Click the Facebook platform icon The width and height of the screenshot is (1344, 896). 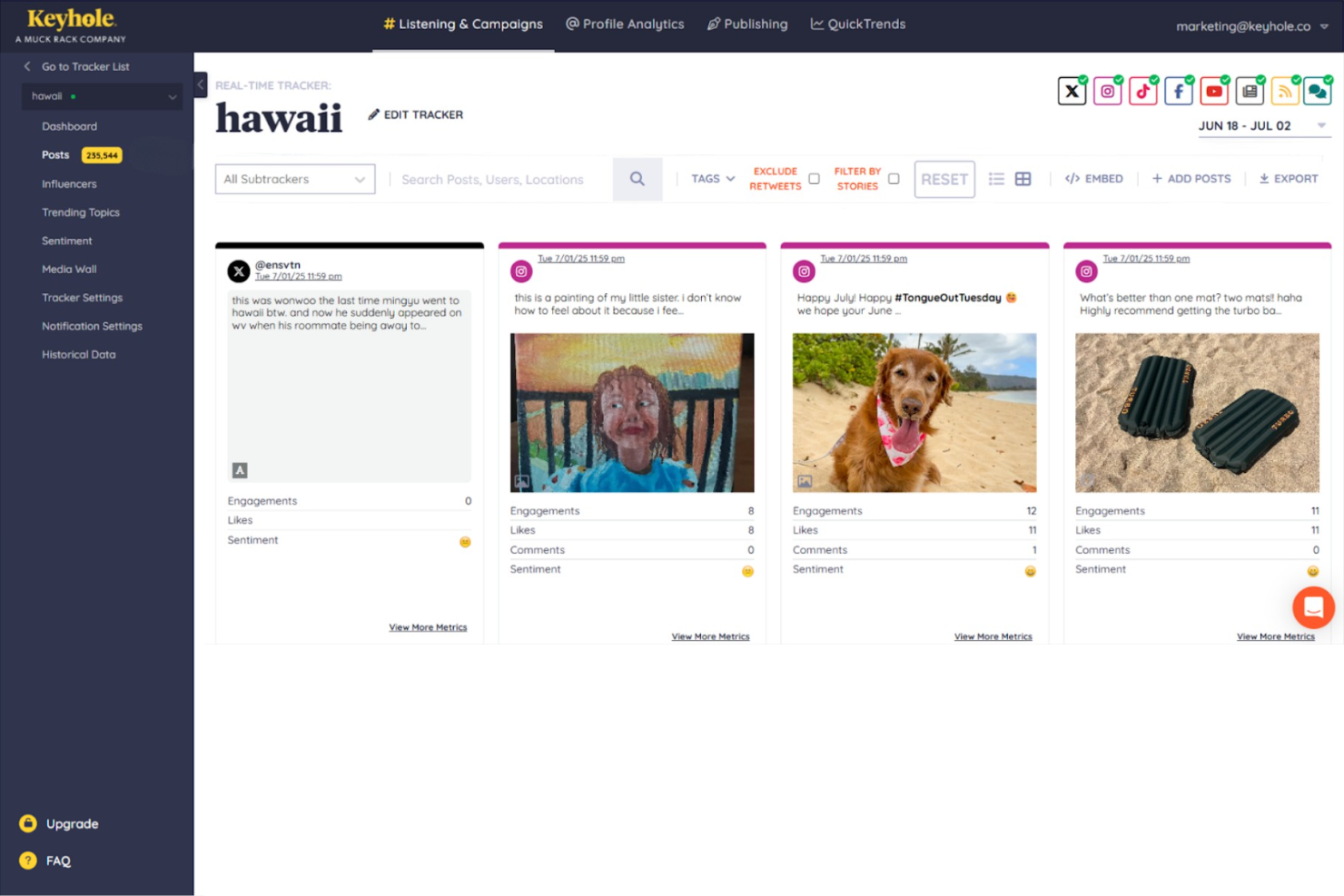pyautogui.click(x=1178, y=91)
